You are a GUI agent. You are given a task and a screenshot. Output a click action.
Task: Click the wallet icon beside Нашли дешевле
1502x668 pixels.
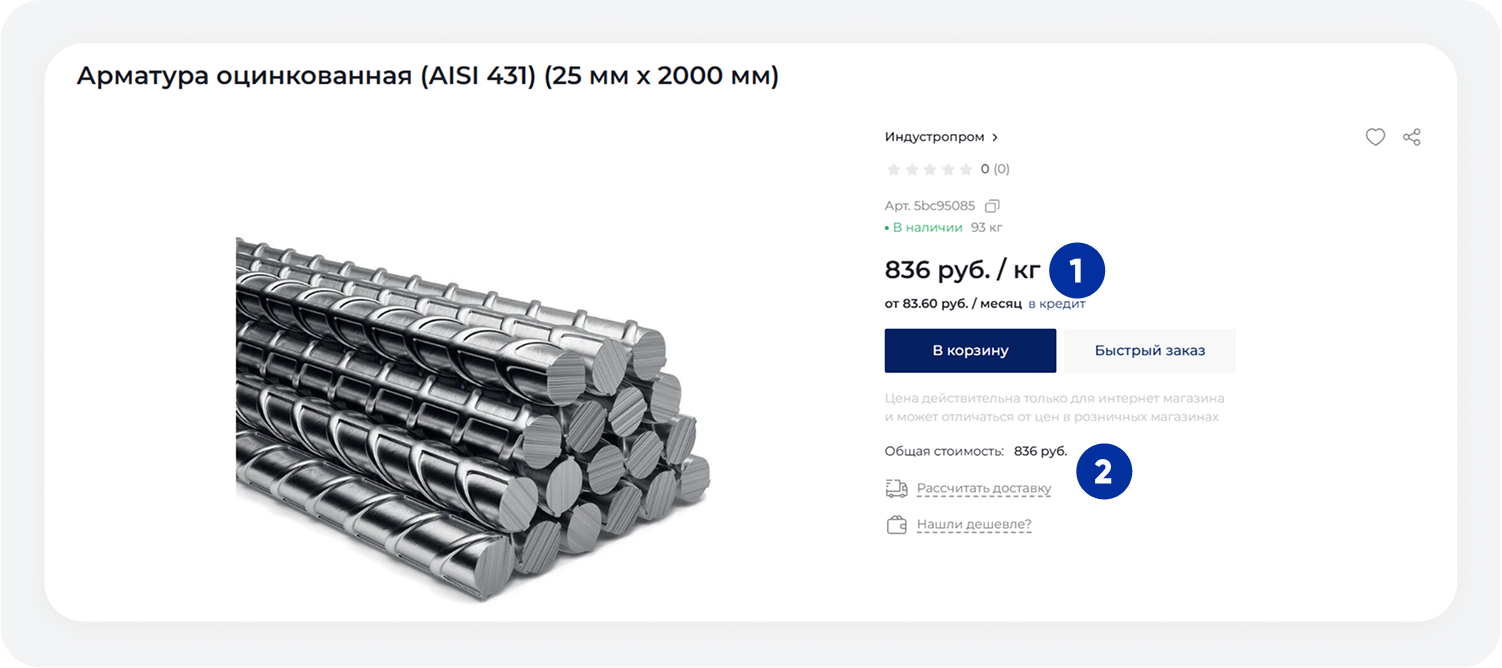(896, 524)
